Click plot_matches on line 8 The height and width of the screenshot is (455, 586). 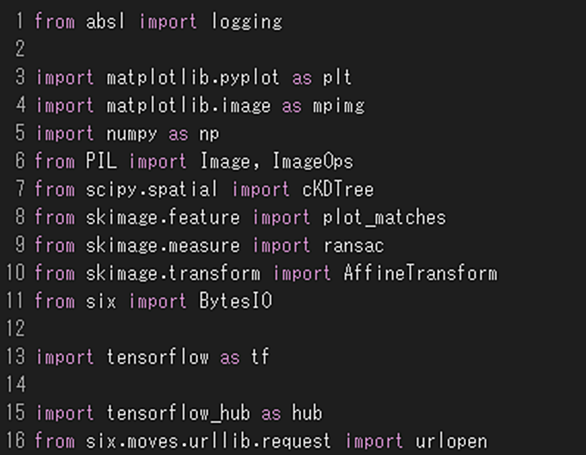point(384,218)
